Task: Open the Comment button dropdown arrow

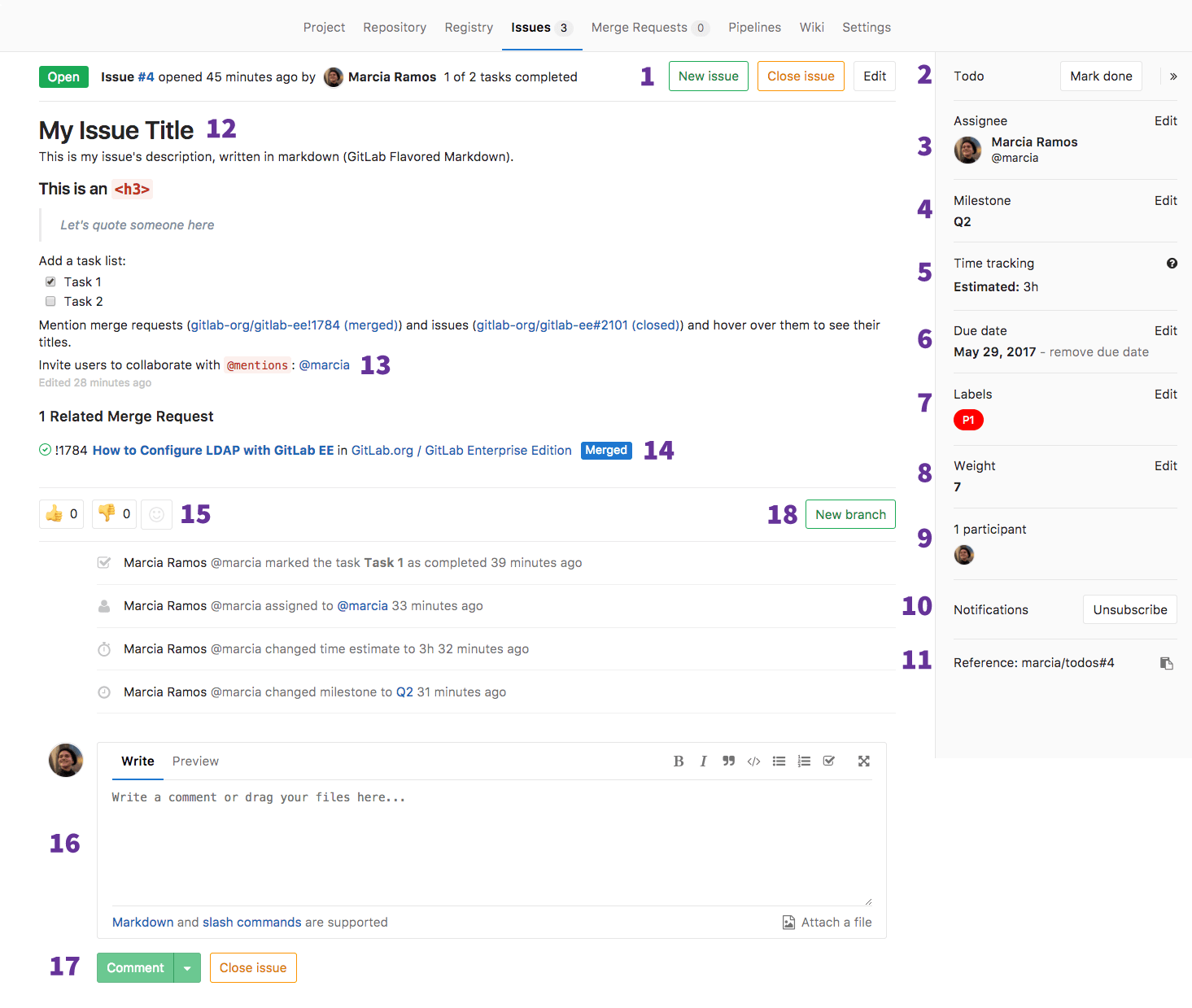Action: click(x=187, y=967)
